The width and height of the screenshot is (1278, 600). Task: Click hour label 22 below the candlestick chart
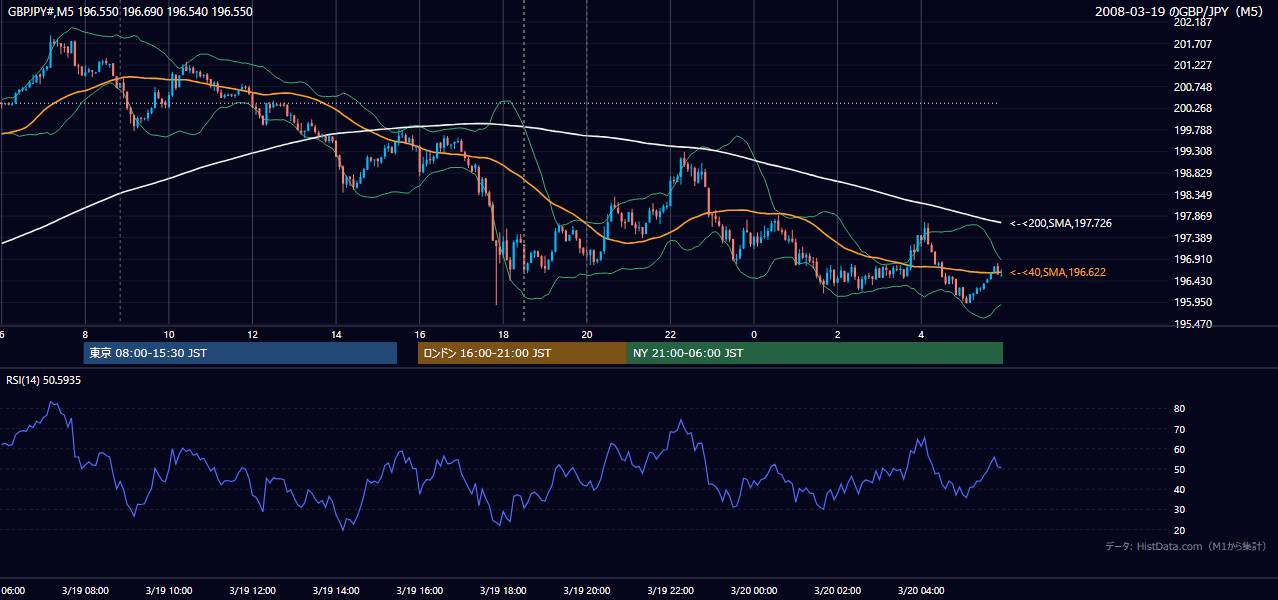670,335
